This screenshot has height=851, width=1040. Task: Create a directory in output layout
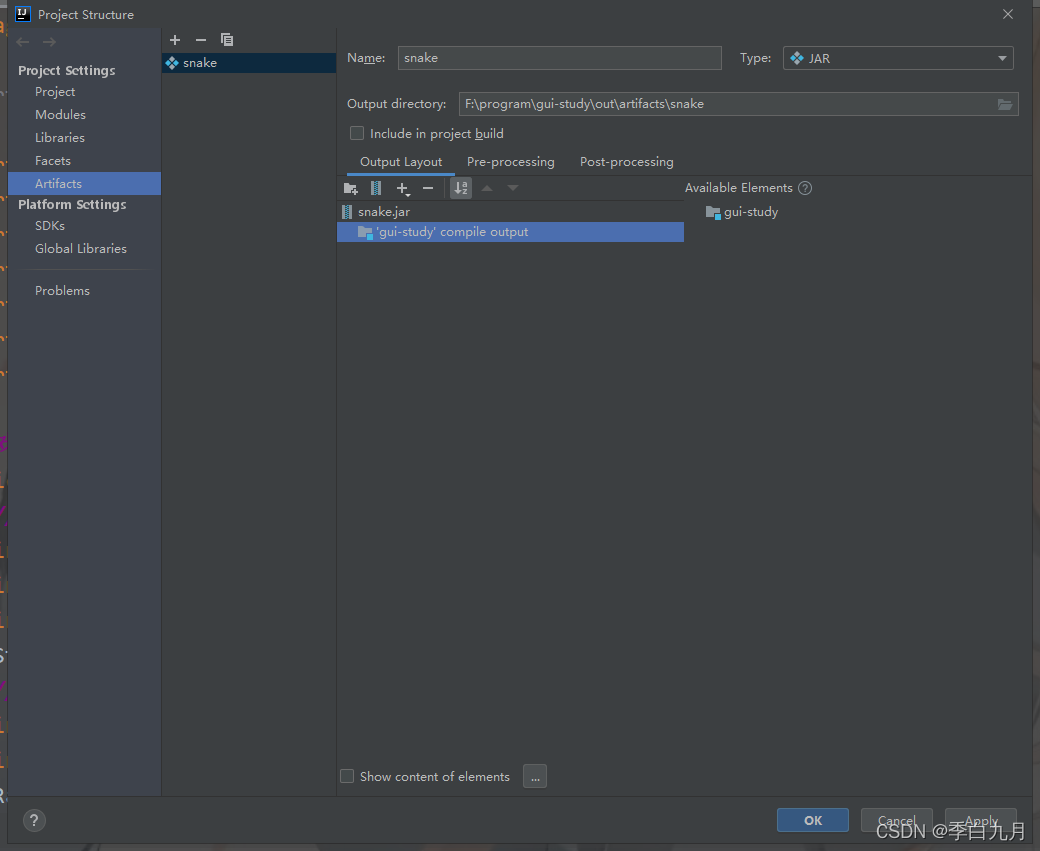[x=350, y=188]
